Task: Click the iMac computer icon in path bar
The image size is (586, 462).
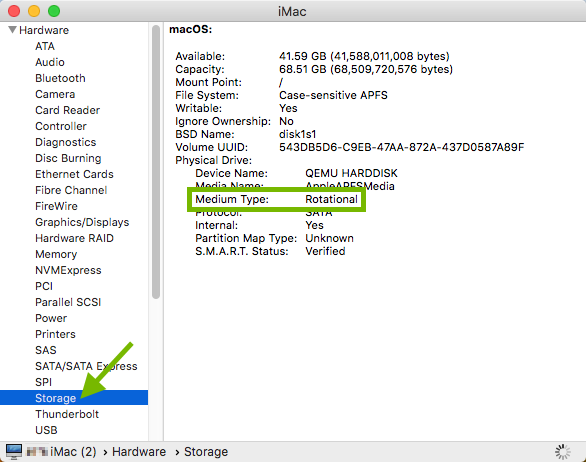Action: pos(14,452)
